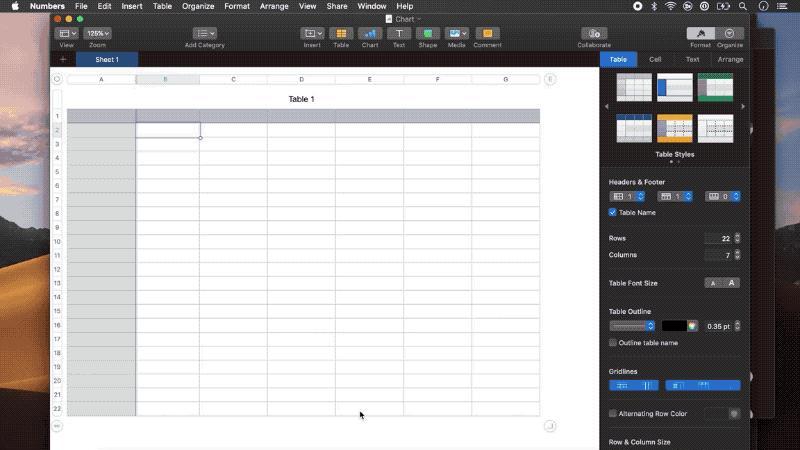
Task: Click the Chart toolbar icon
Action: (x=370, y=34)
